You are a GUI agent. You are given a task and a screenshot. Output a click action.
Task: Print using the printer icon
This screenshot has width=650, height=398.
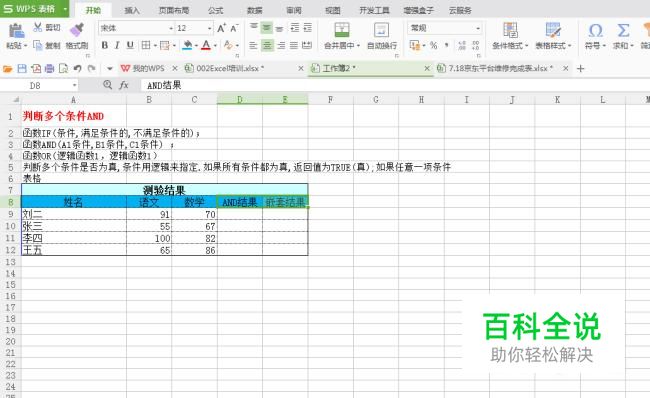49,68
